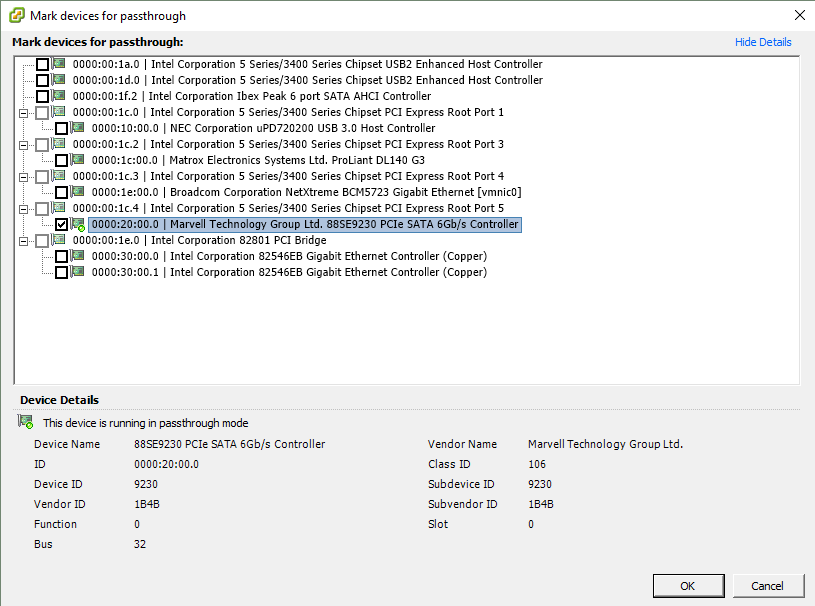This screenshot has height=606, width=815.
Task: Click the Intel 82801 PCI Bridge device icon
Action: coord(59,240)
